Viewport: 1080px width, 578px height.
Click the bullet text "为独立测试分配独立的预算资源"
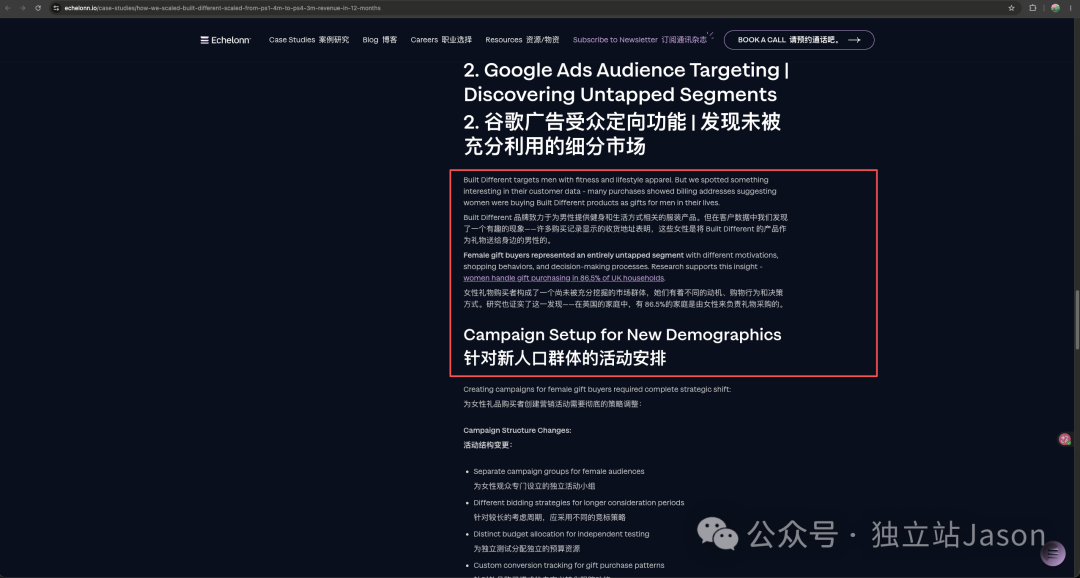point(527,548)
